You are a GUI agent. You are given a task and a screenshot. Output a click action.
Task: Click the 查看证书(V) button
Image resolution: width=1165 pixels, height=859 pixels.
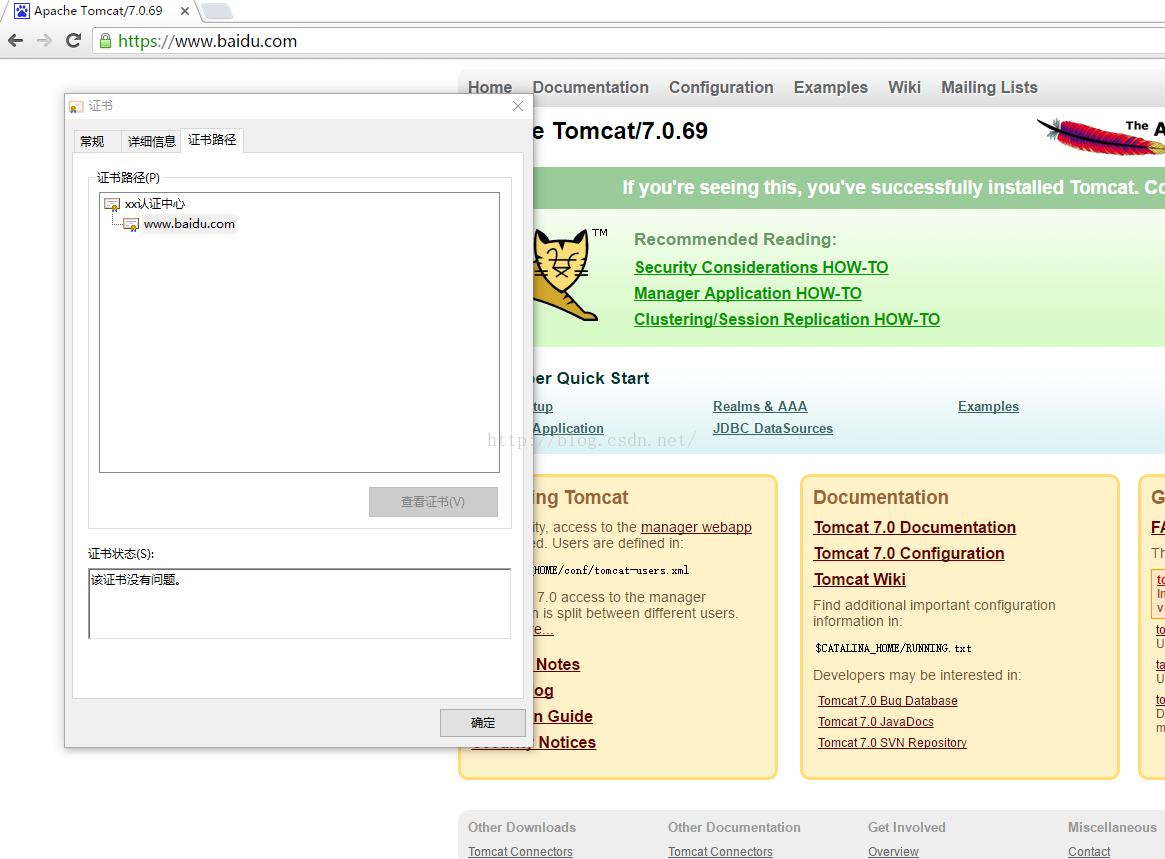click(x=433, y=502)
